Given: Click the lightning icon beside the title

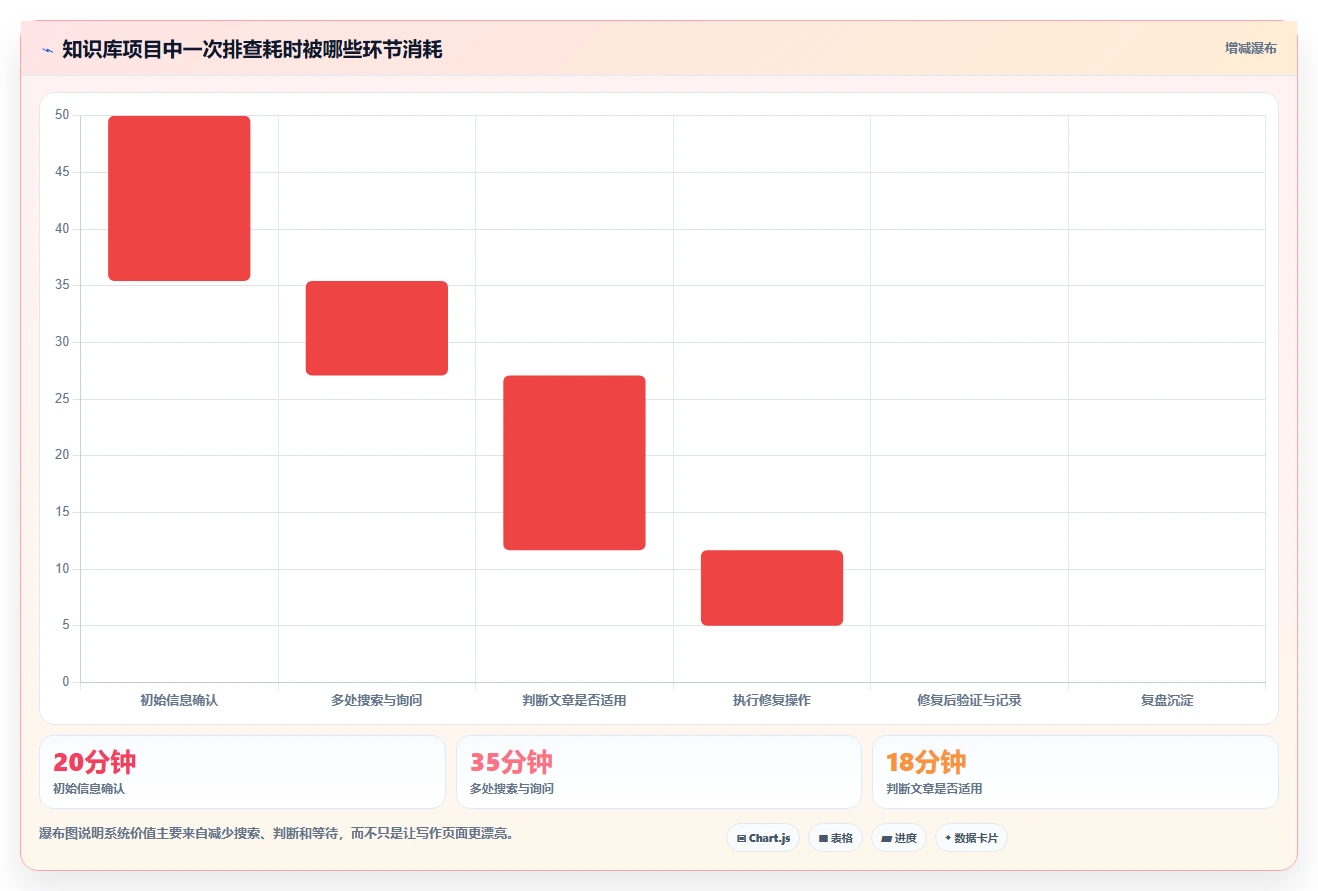Looking at the screenshot, I should (47, 50).
